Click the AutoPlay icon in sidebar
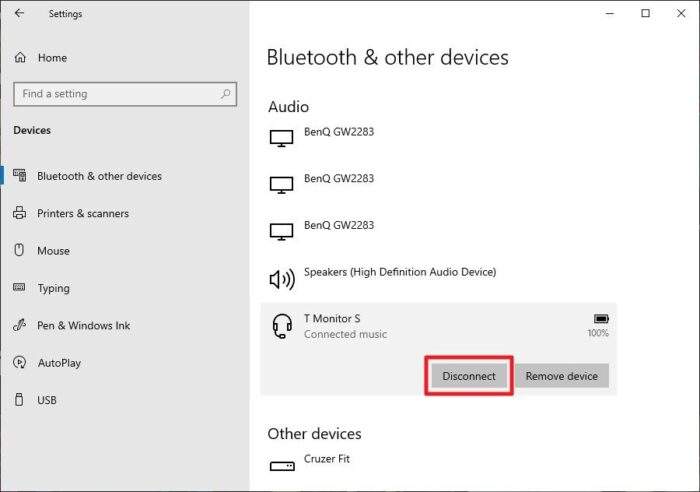Screen dimensions: 700x492 19,362
